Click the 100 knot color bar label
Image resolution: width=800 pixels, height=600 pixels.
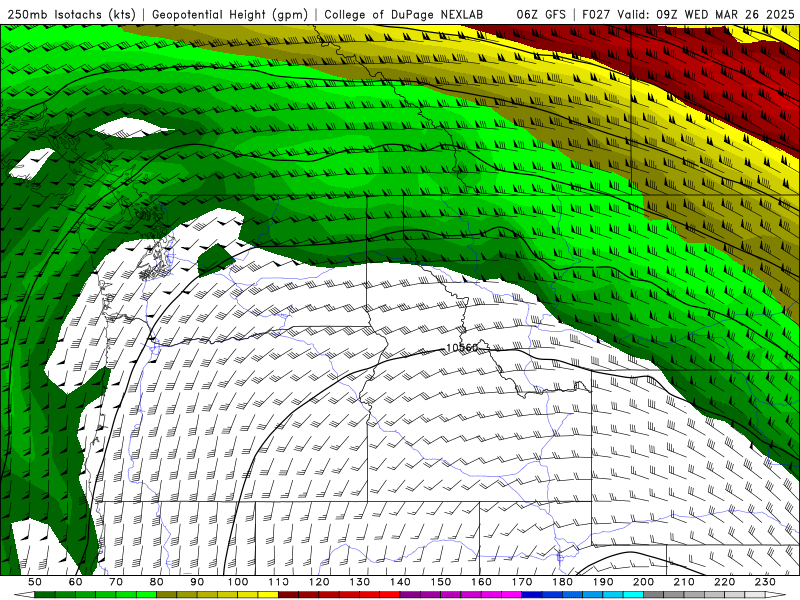(238, 582)
